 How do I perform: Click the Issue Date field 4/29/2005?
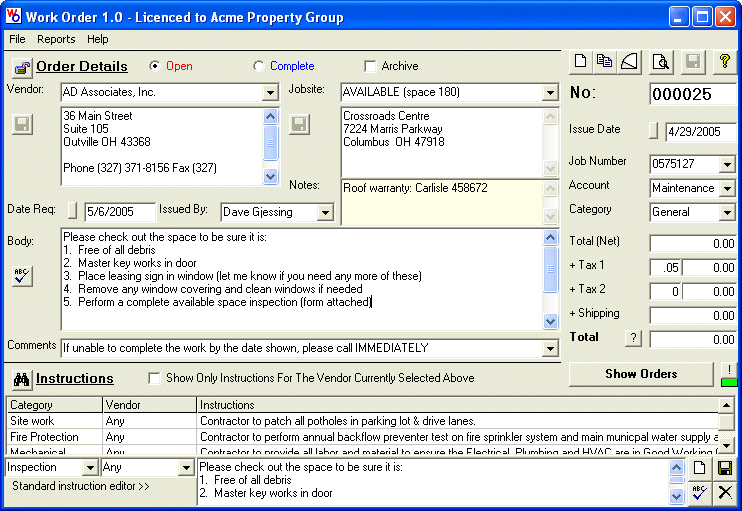click(x=701, y=132)
